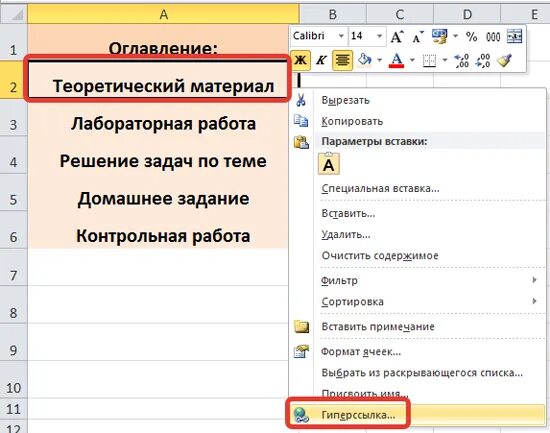Click the format cells icon
Viewport: 550px width, 433px height.
(x=301, y=351)
